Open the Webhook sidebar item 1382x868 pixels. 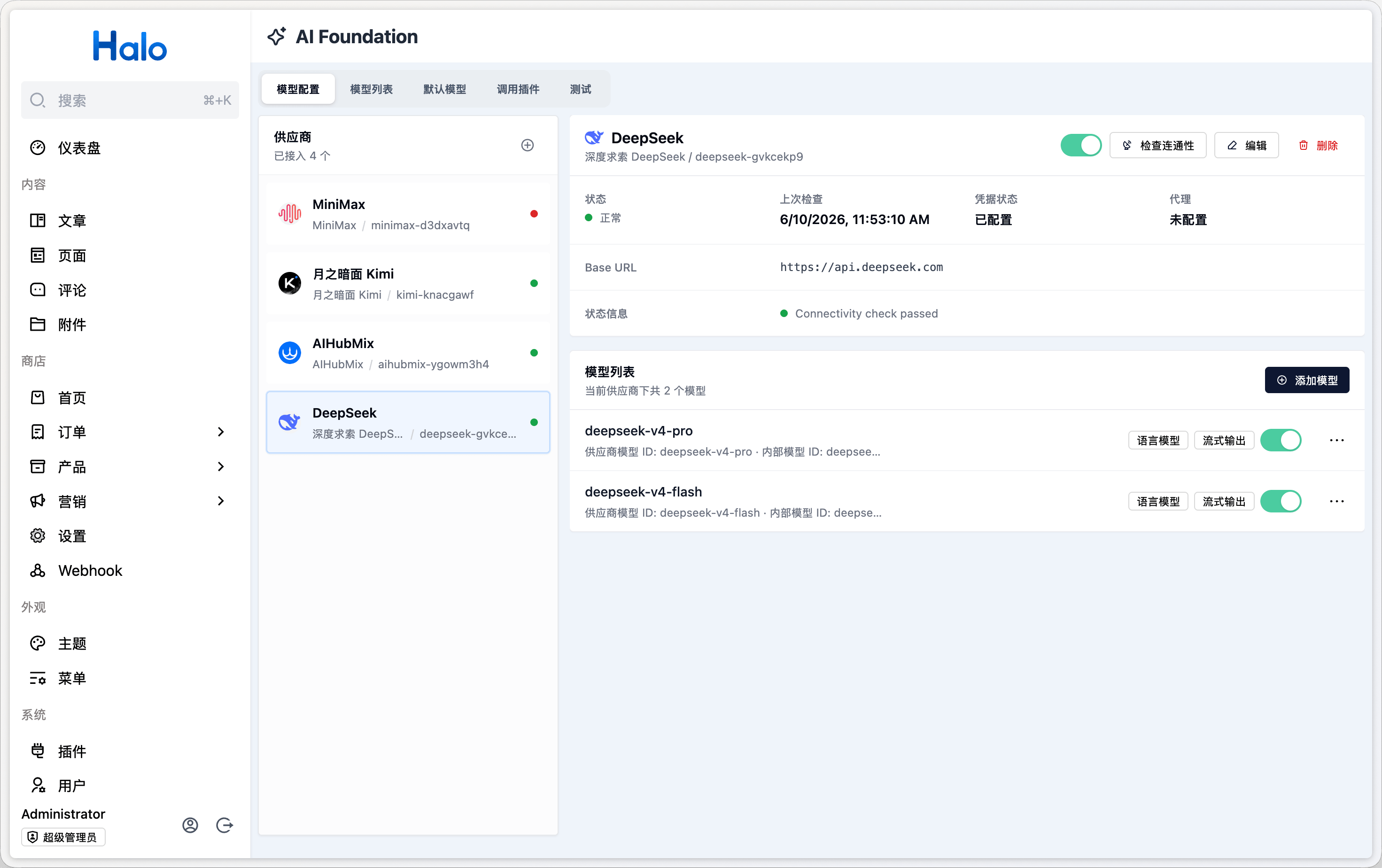click(x=130, y=570)
